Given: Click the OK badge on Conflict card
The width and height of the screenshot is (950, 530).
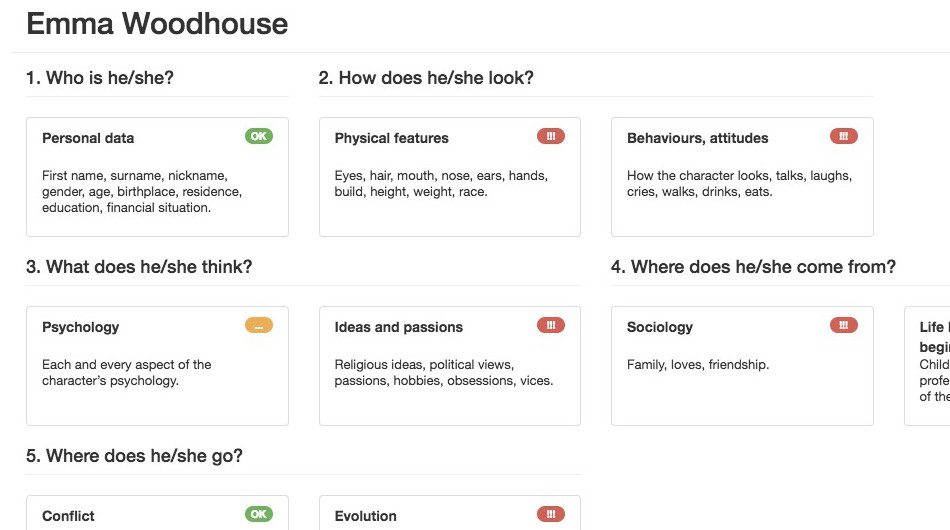Looking at the screenshot, I should [x=259, y=514].
